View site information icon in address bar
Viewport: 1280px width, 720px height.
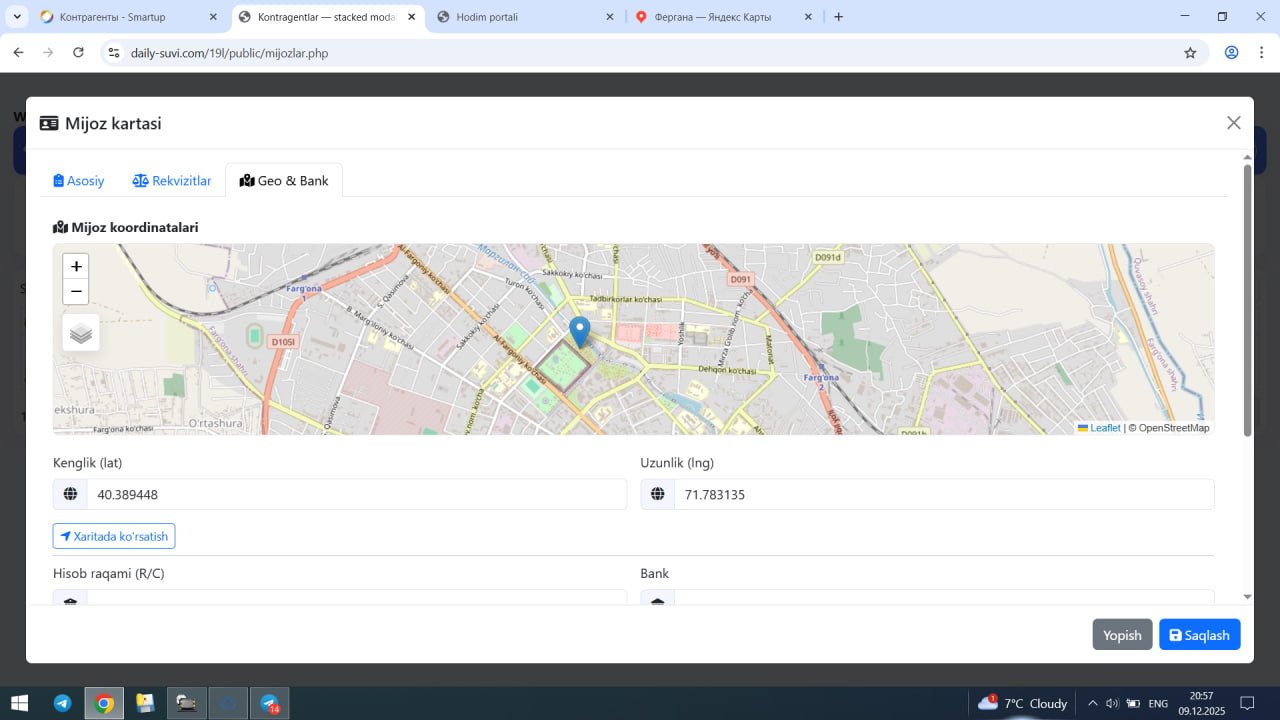pyautogui.click(x=114, y=53)
